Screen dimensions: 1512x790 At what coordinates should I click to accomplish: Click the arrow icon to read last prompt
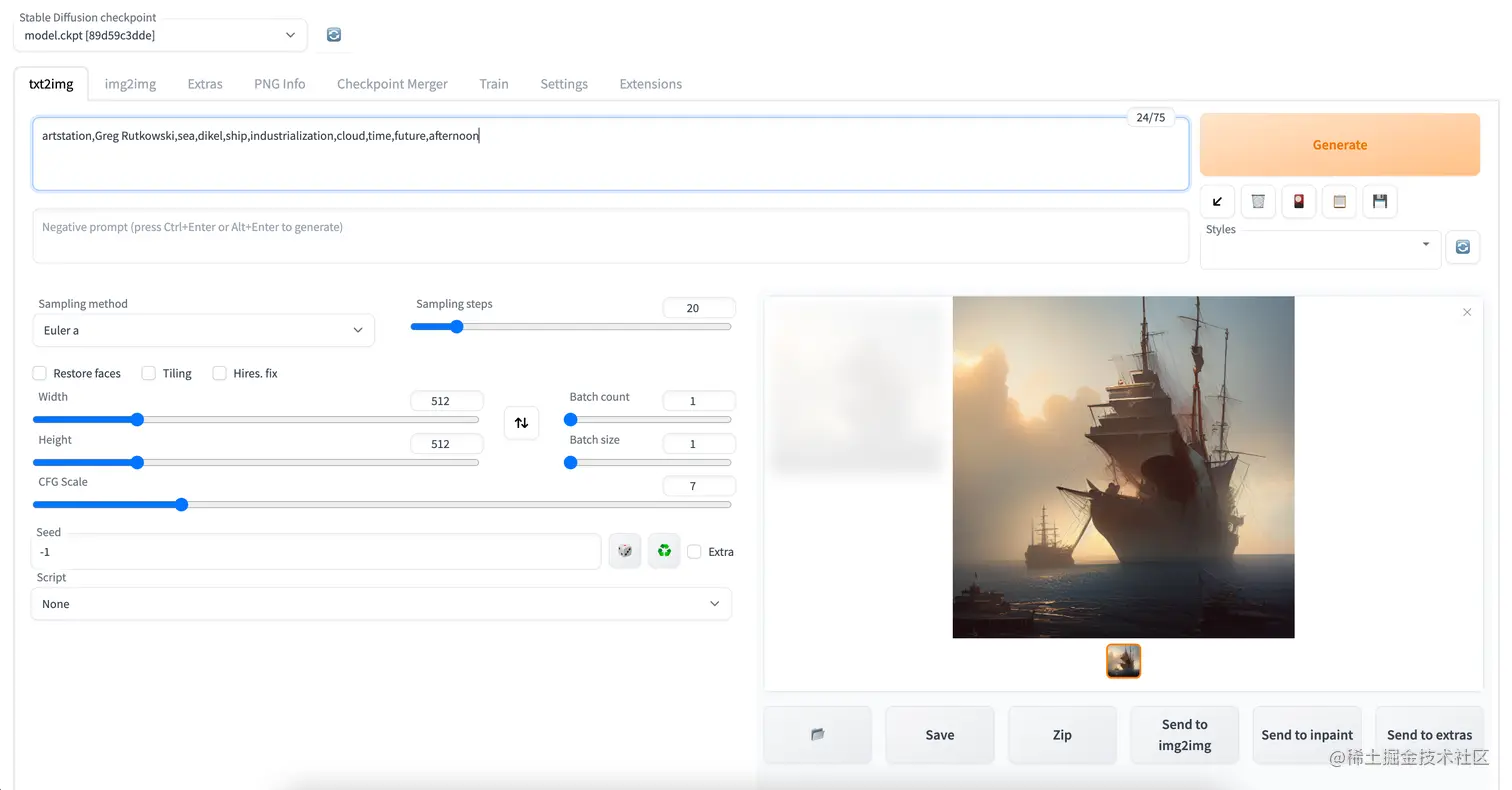click(1217, 201)
